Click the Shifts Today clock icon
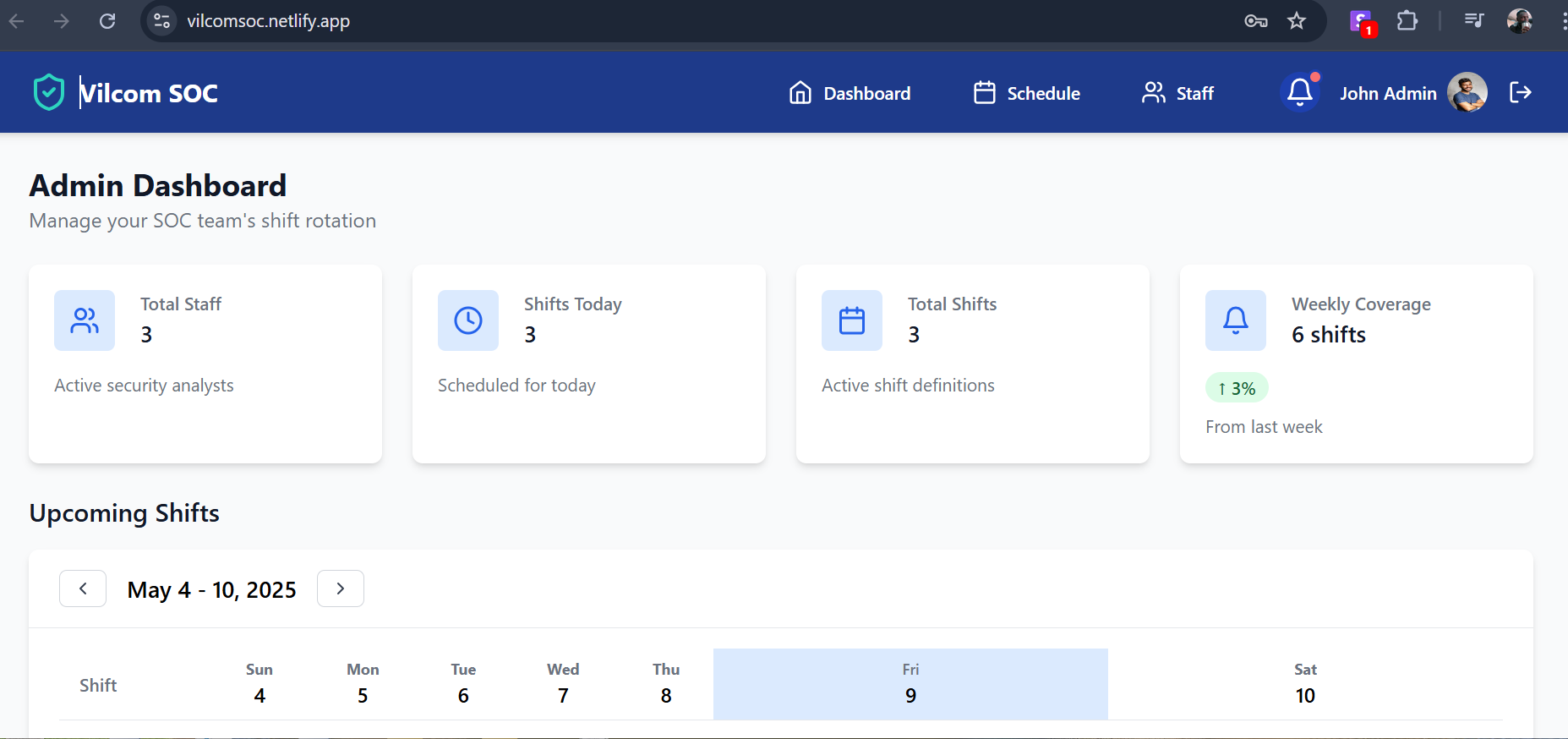Viewport: 1568px width, 739px height. click(x=468, y=320)
